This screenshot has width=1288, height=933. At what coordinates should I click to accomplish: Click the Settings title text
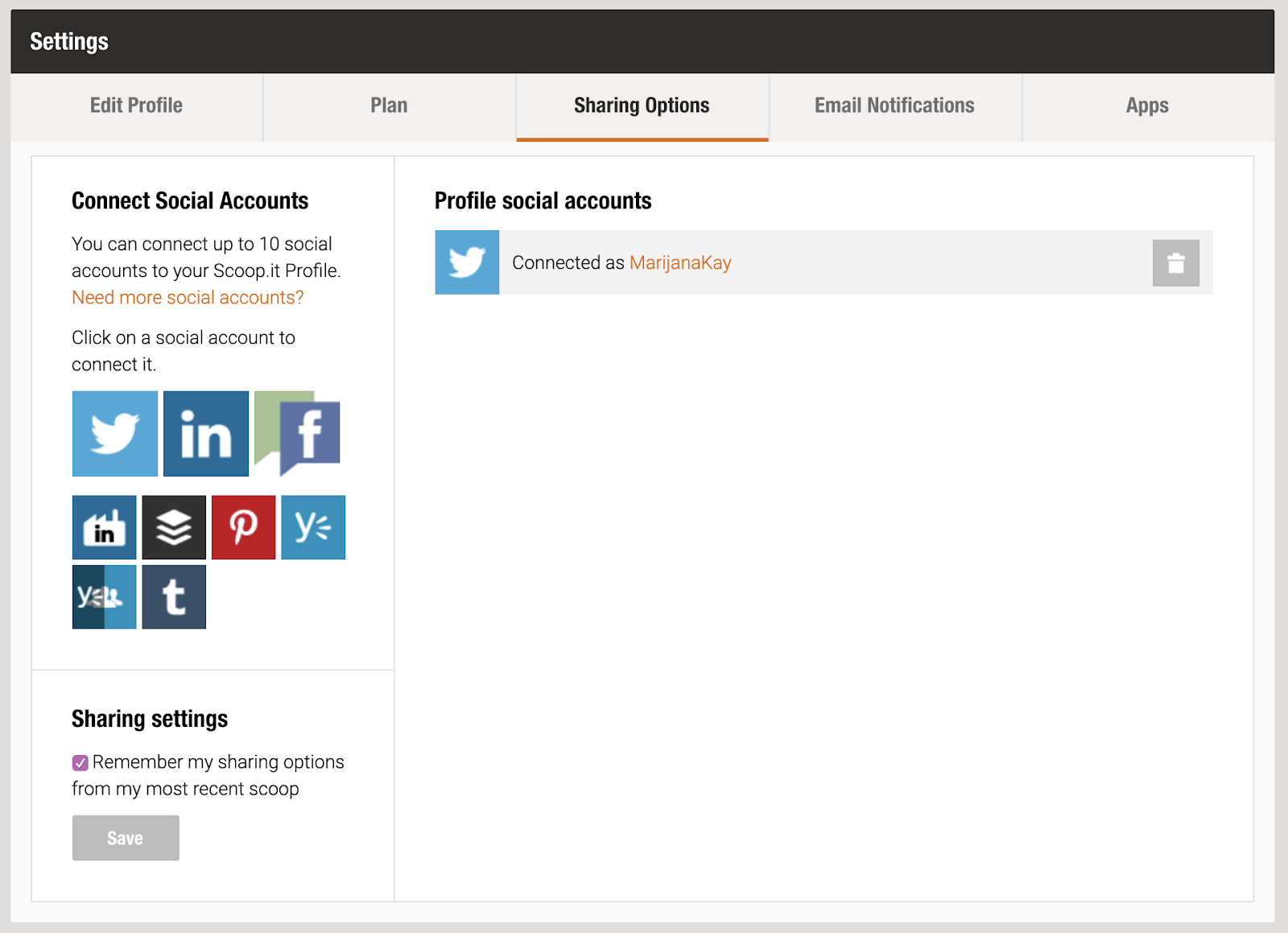[69, 42]
